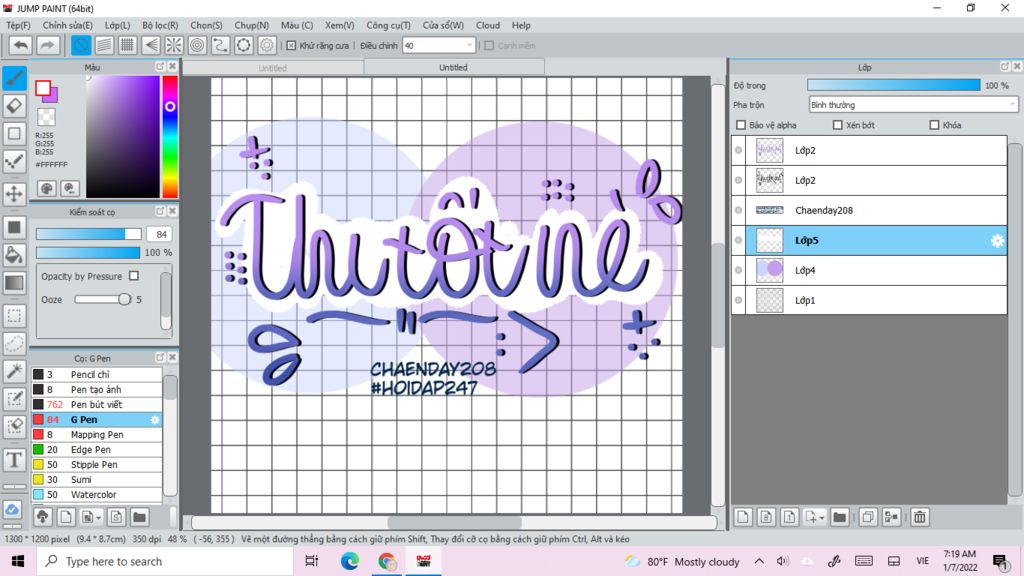Click the delete layer trash icon

920,517
